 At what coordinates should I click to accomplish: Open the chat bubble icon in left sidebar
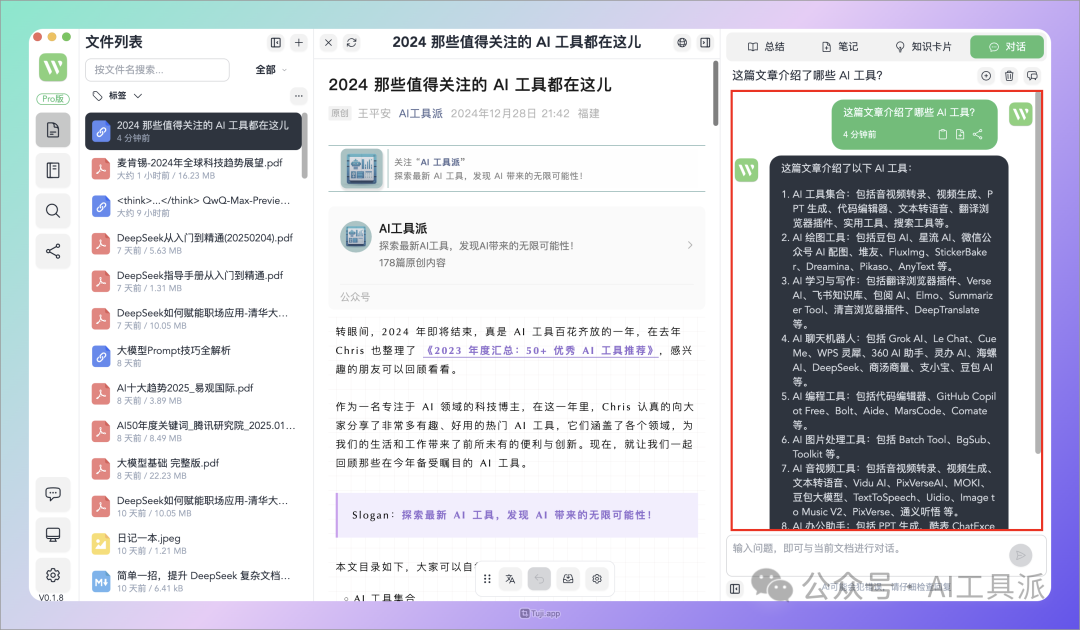click(x=53, y=494)
